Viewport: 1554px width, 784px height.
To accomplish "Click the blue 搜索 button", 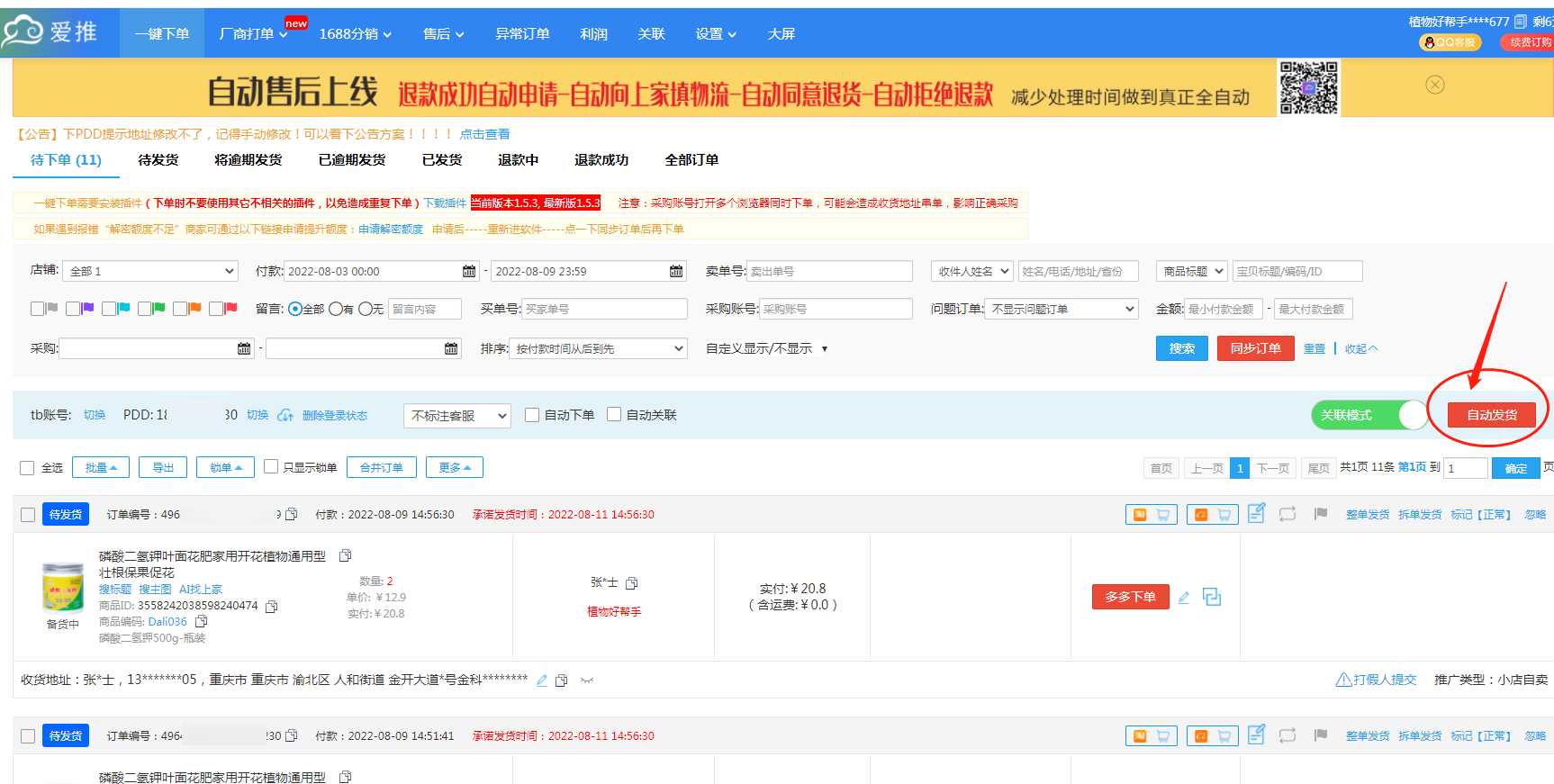I will tap(1181, 348).
